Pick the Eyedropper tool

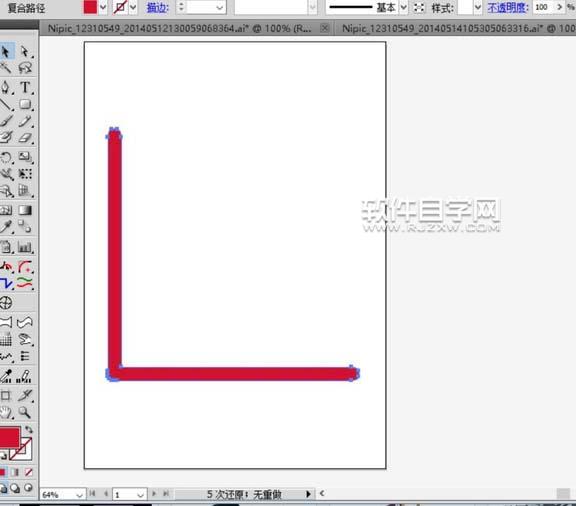tap(6, 227)
